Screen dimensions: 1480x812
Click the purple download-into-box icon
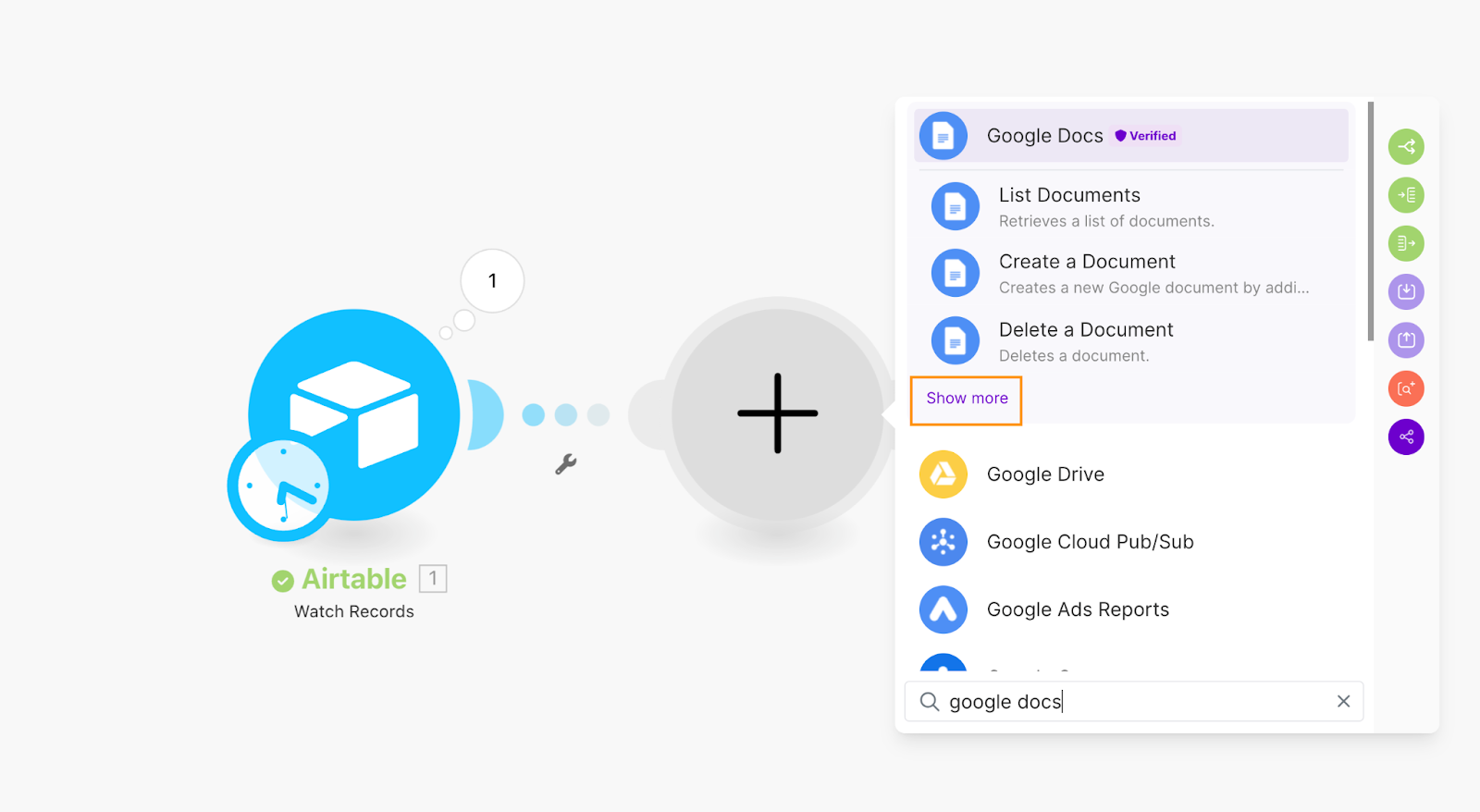click(1406, 291)
